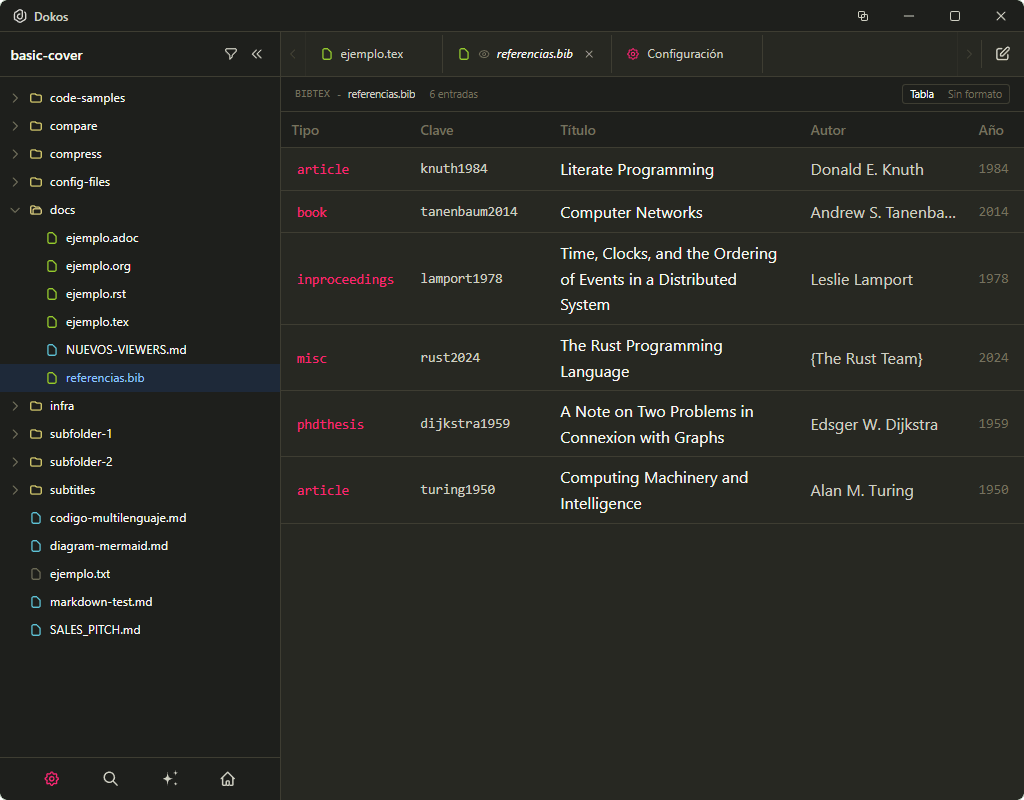Image resolution: width=1024 pixels, height=800 pixels.
Task: Open settings gear in bottom bar
Action: 52,778
